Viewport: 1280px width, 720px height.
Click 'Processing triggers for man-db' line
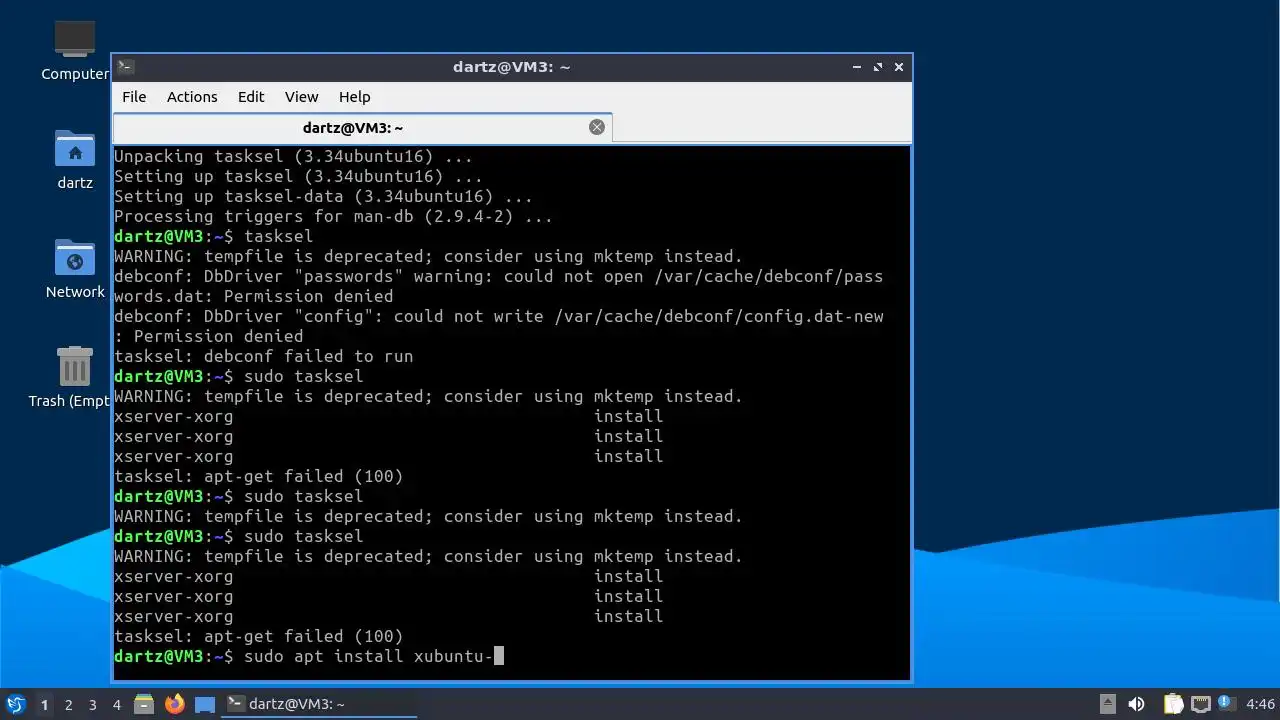[x=333, y=216]
